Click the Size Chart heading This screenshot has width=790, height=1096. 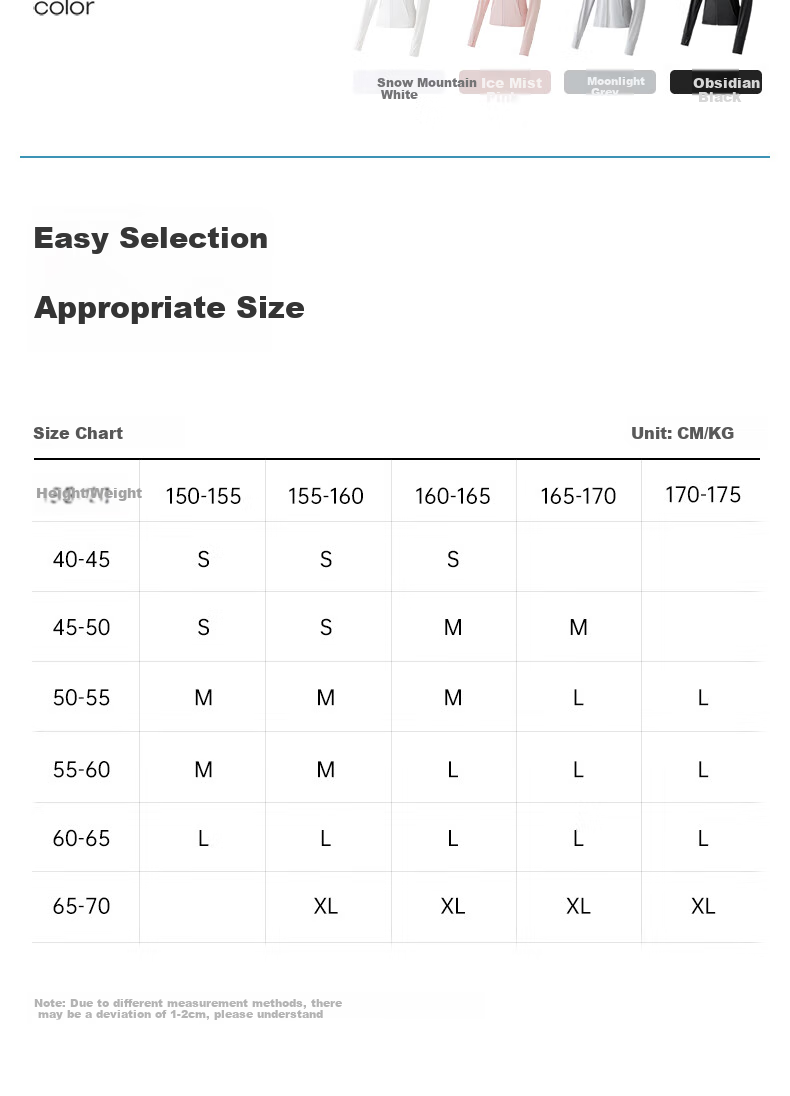coord(78,433)
